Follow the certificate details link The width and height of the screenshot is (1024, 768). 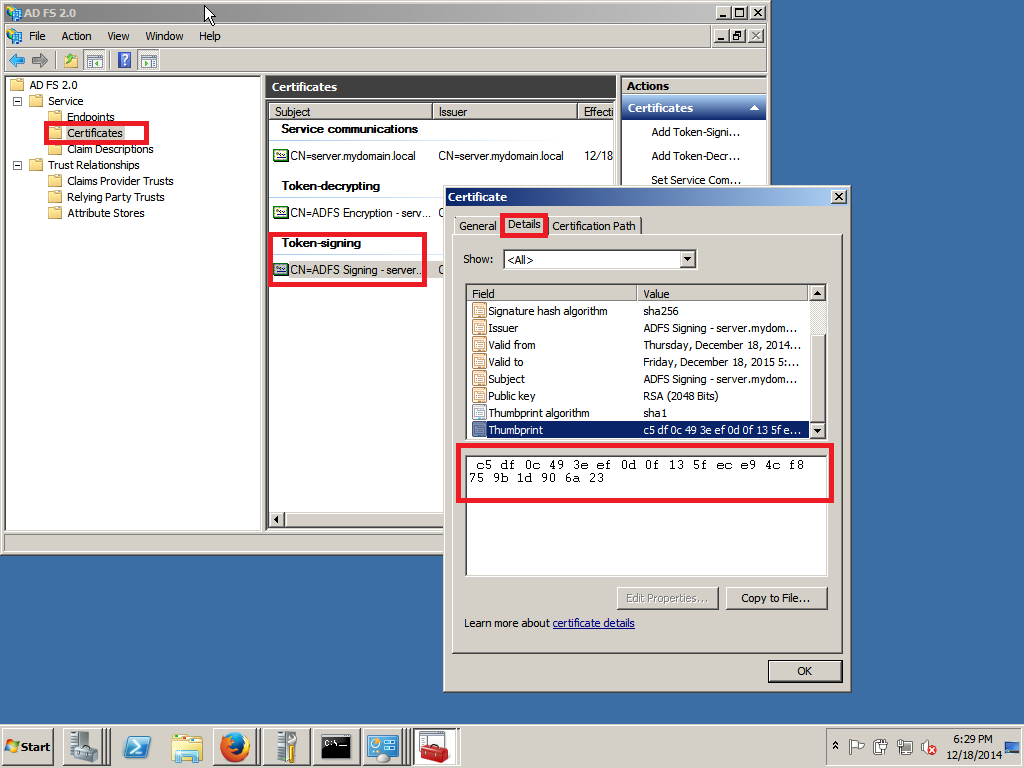(x=594, y=623)
